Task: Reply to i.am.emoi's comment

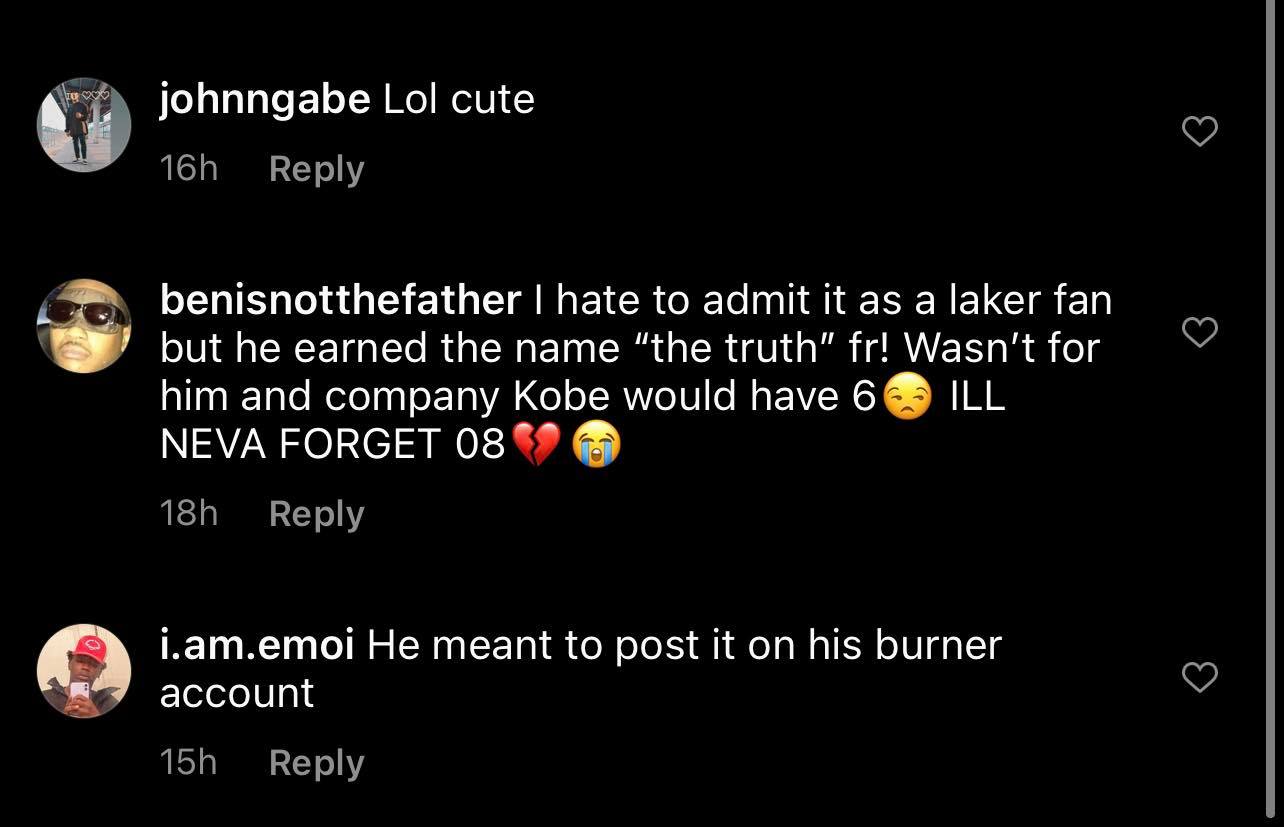Action: (x=316, y=763)
